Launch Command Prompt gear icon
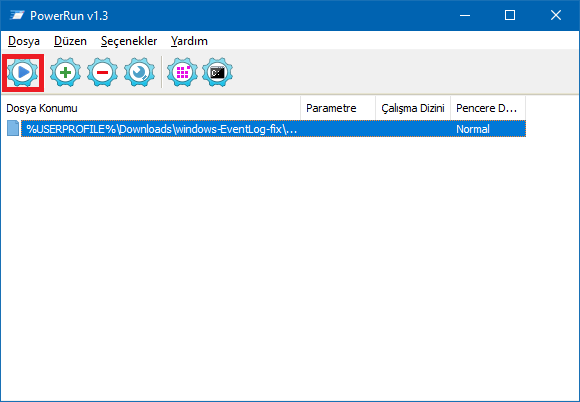 point(218,72)
